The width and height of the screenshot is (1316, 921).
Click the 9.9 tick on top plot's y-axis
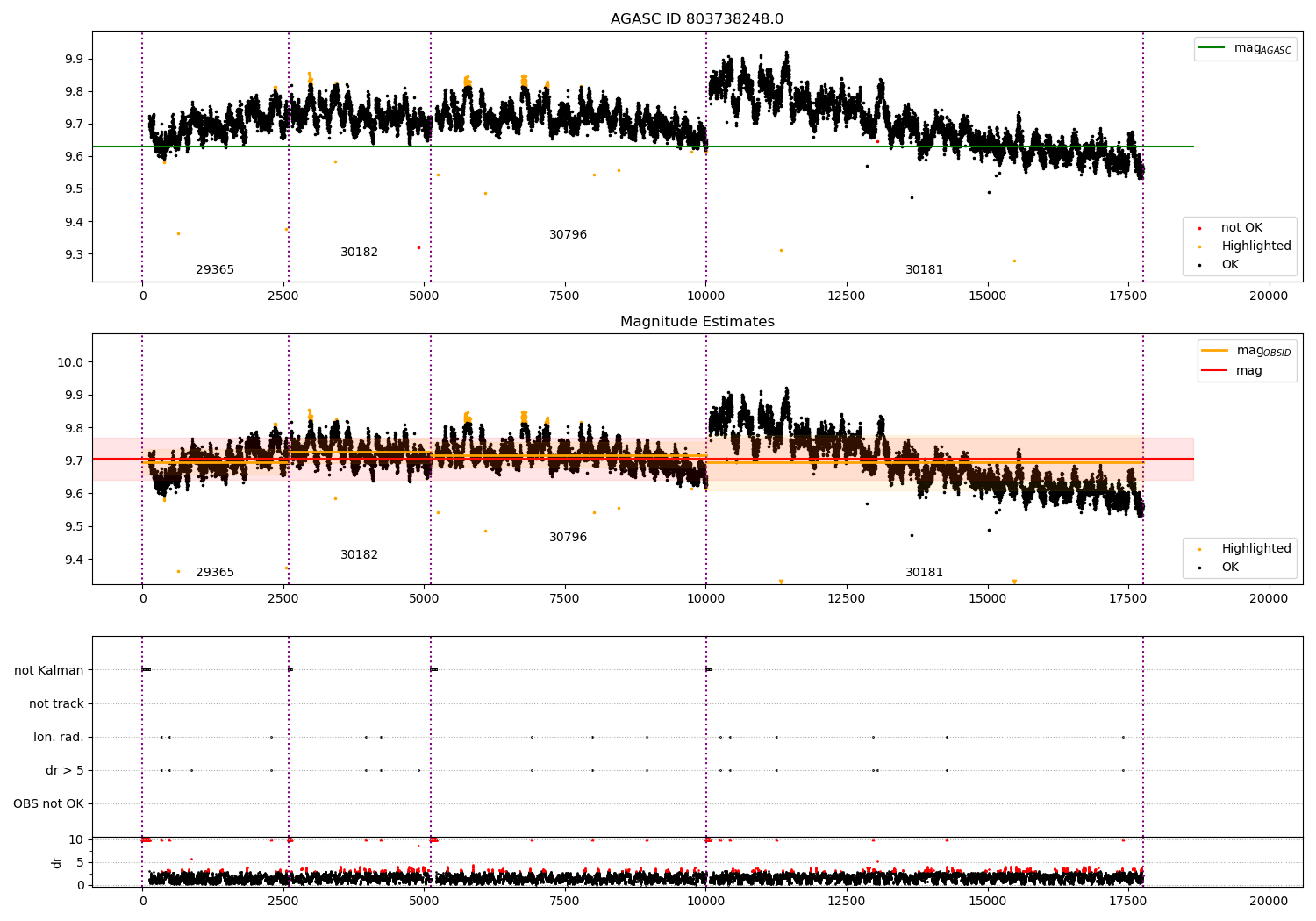click(74, 60)
